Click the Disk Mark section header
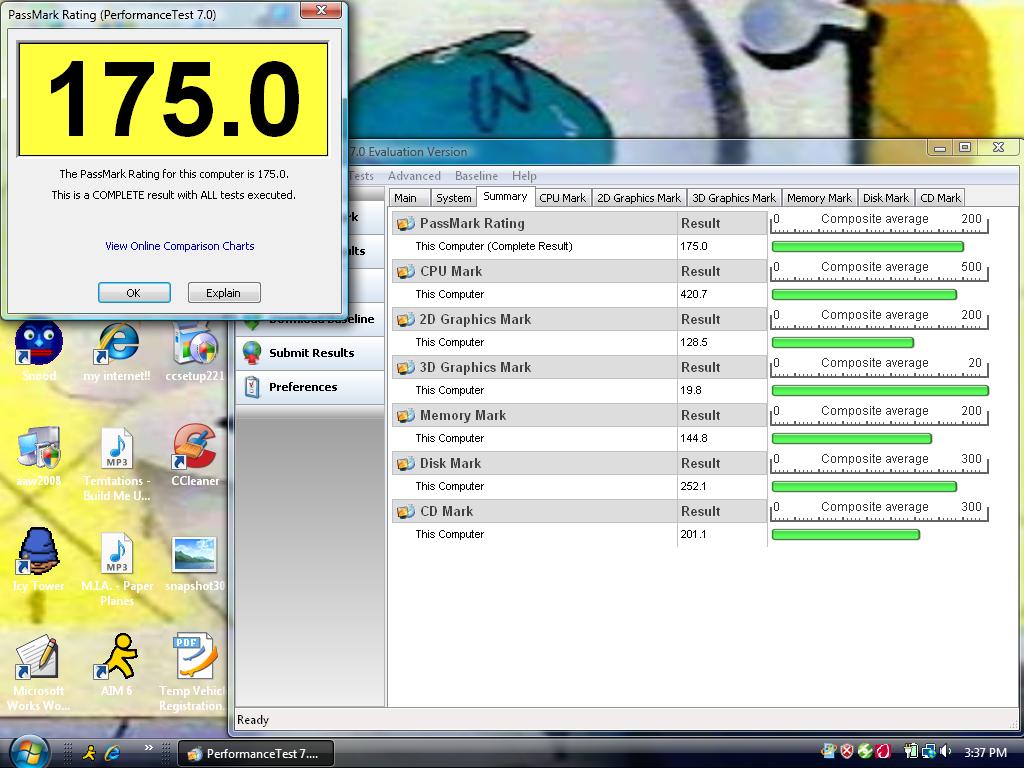 [579, 463]
